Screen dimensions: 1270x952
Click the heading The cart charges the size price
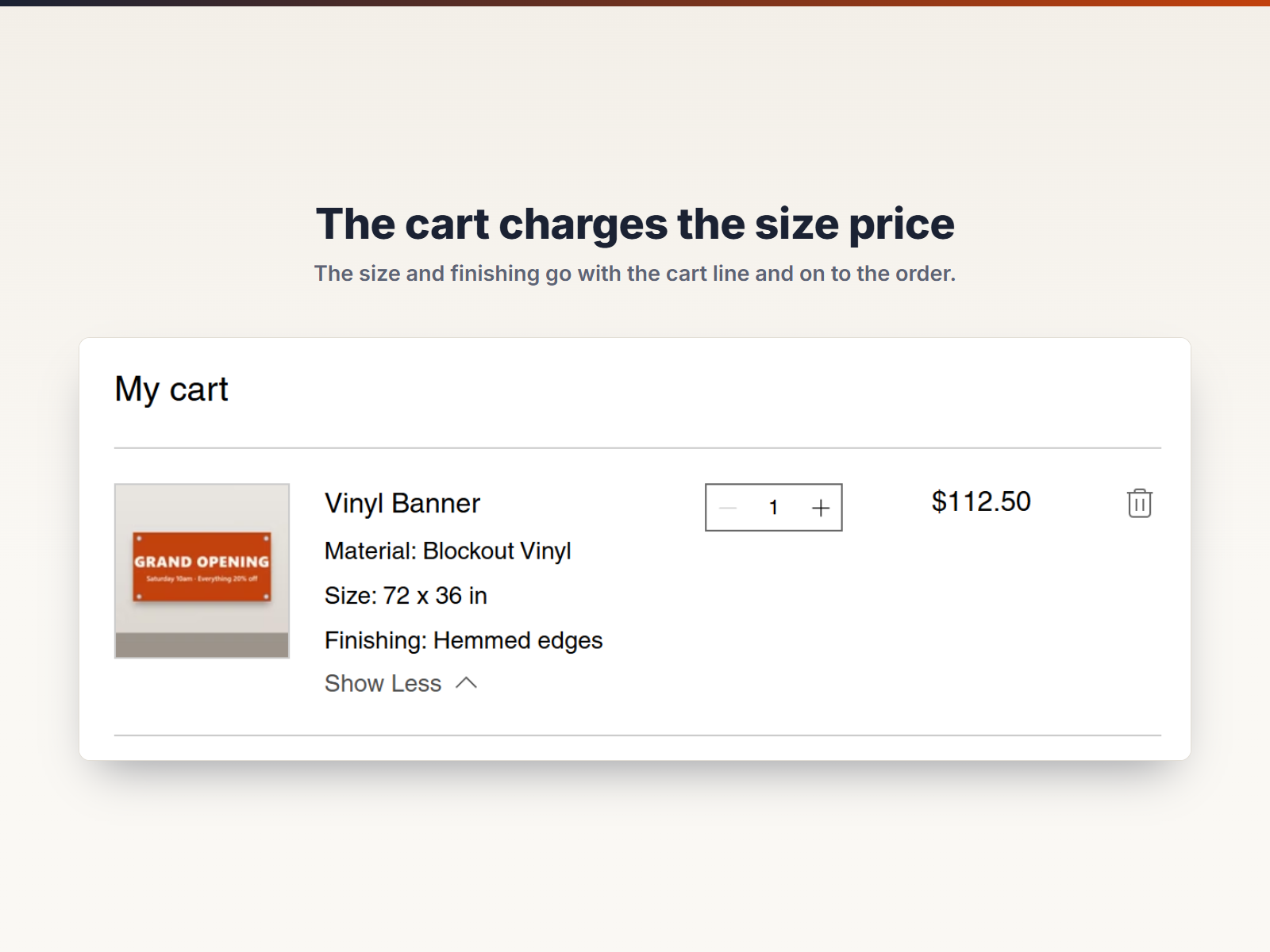[x=635, y=224]
